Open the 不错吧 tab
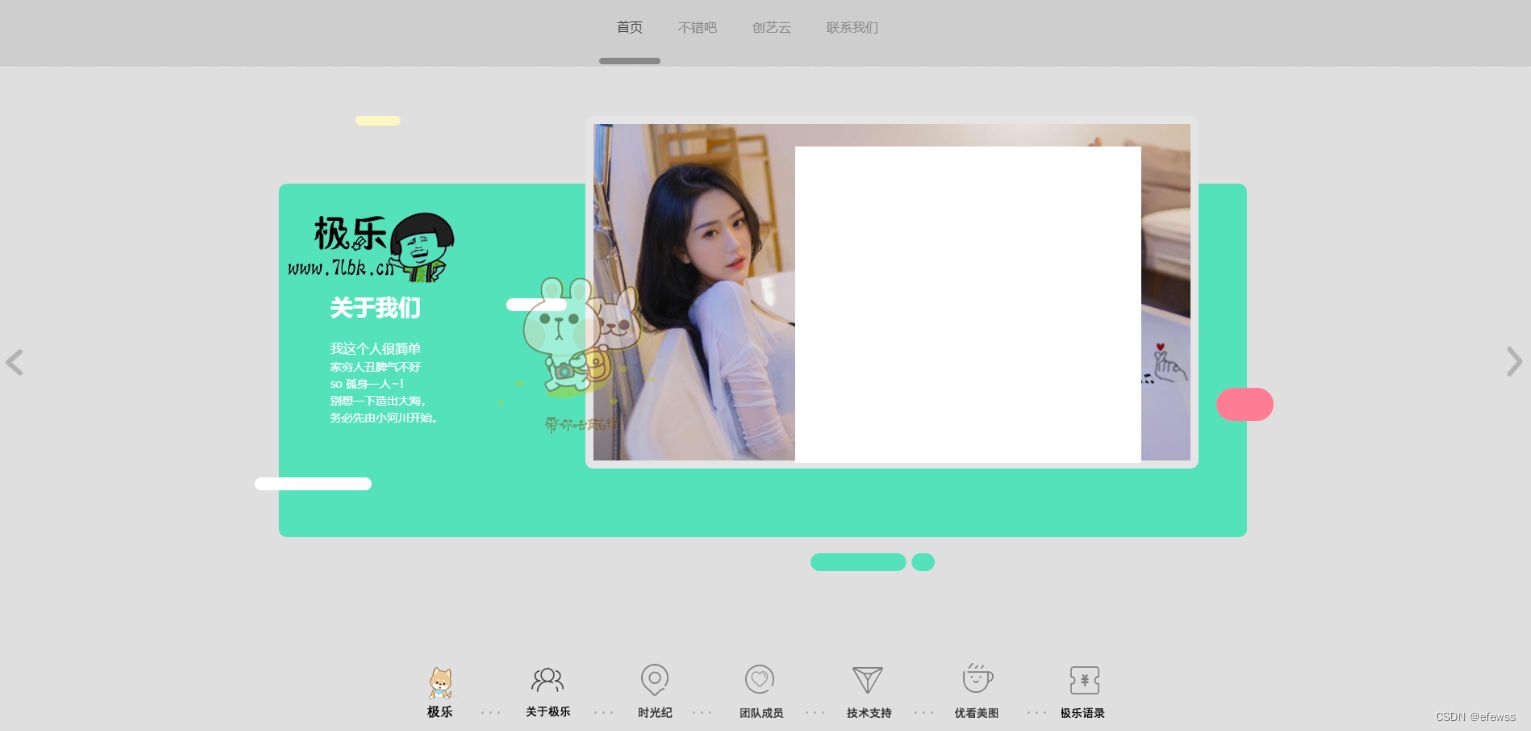This screenshot has height=731, width=1531. coord(697,27)
